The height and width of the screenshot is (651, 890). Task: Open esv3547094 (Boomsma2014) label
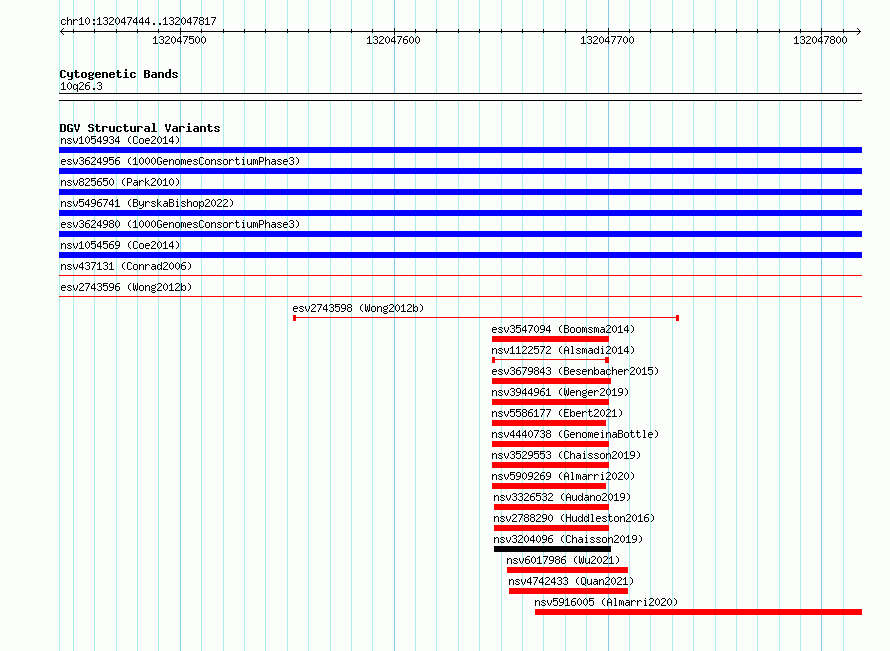563,329
